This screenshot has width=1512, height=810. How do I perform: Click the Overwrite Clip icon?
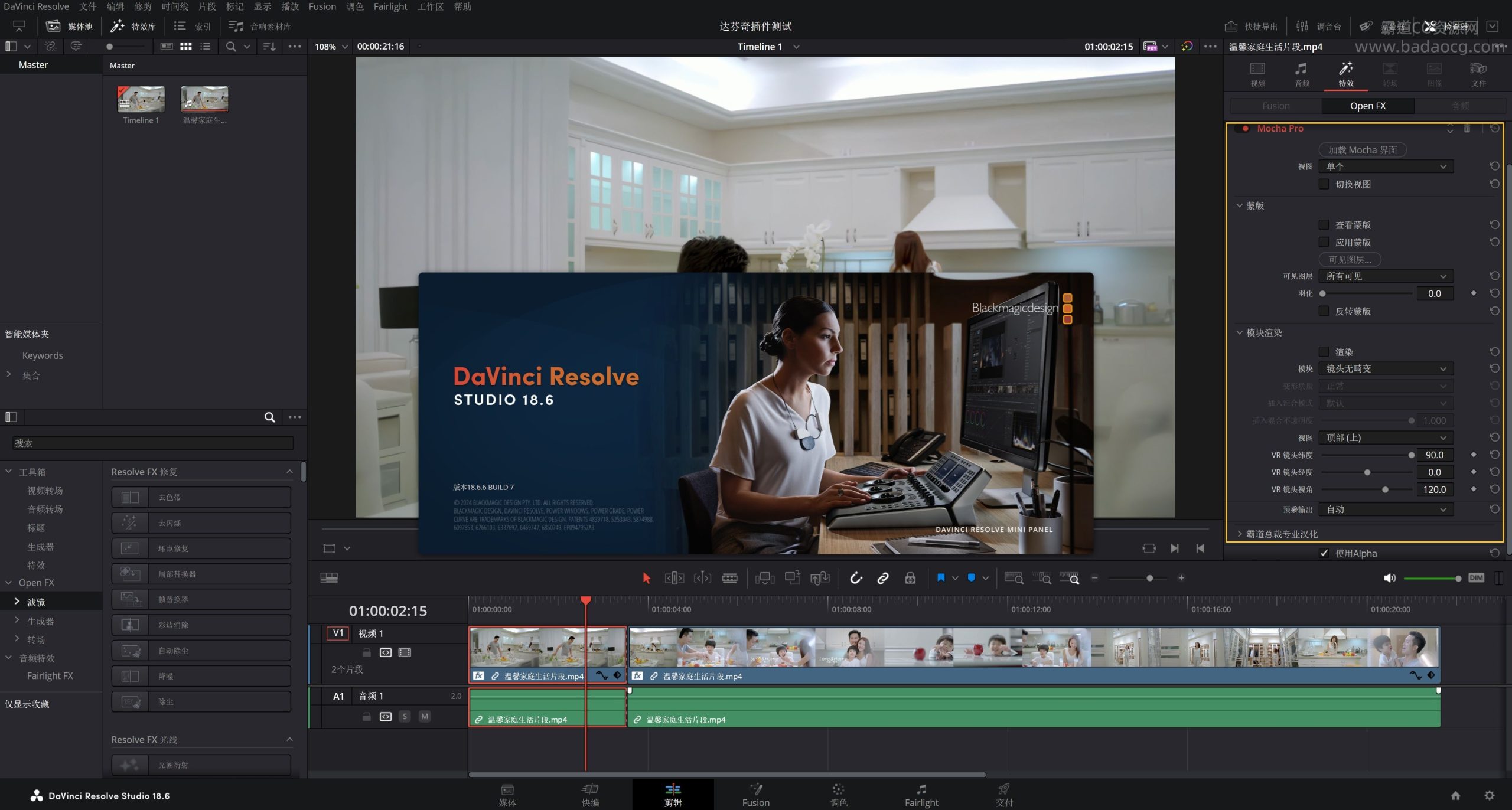[x=792, y=578]
